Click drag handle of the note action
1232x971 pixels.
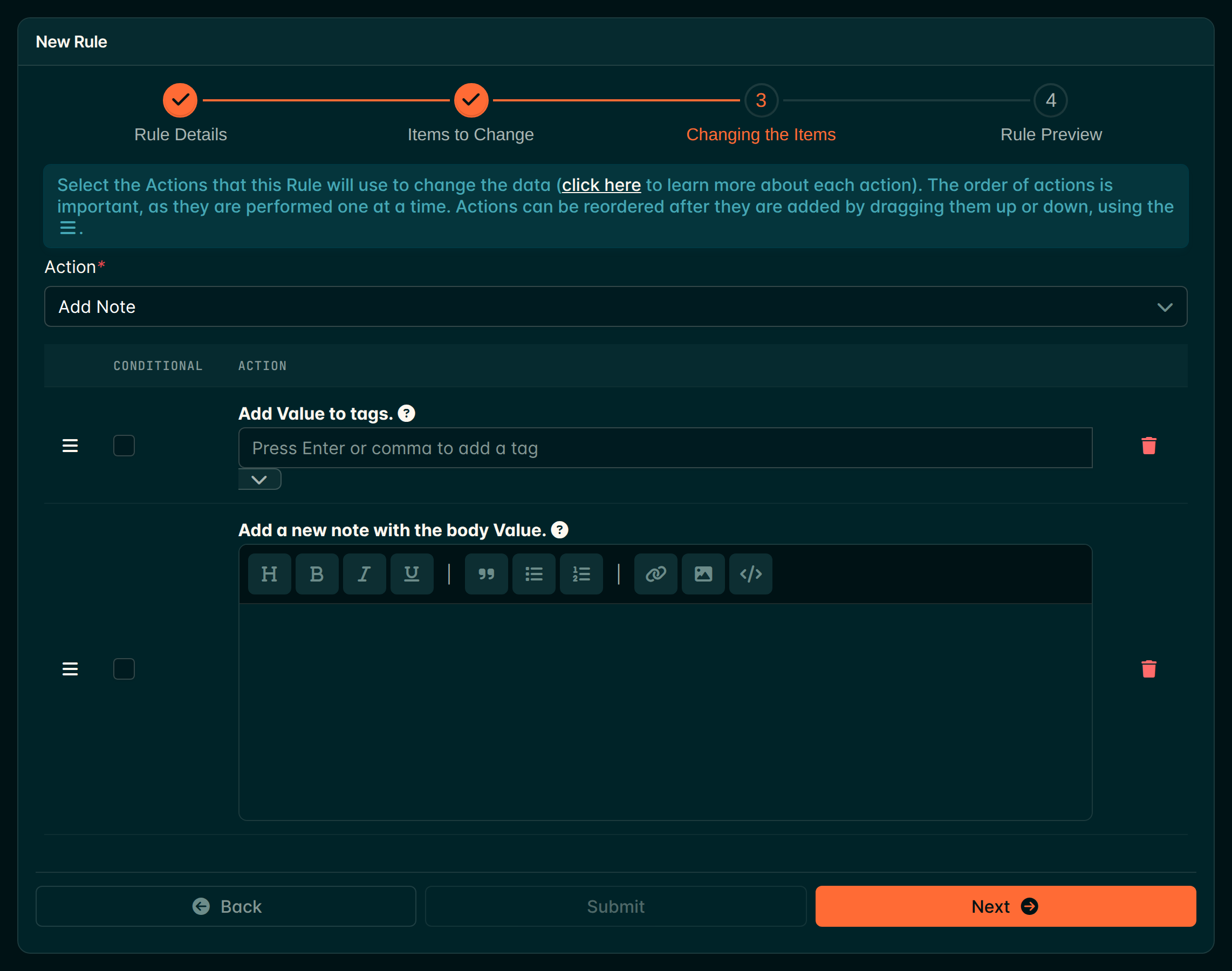point(70,669)
